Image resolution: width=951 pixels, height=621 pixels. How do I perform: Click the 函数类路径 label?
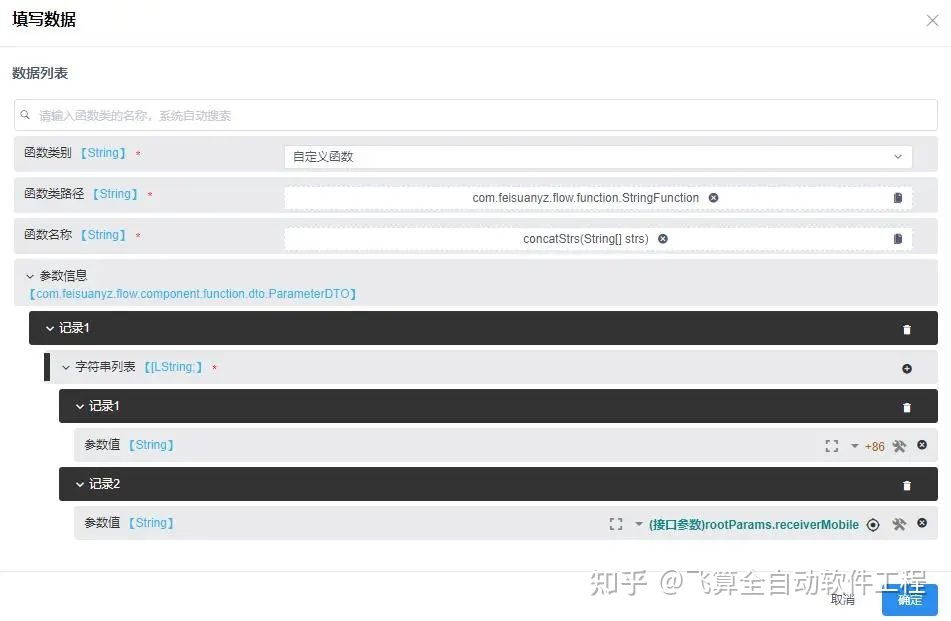pos(54,194)
